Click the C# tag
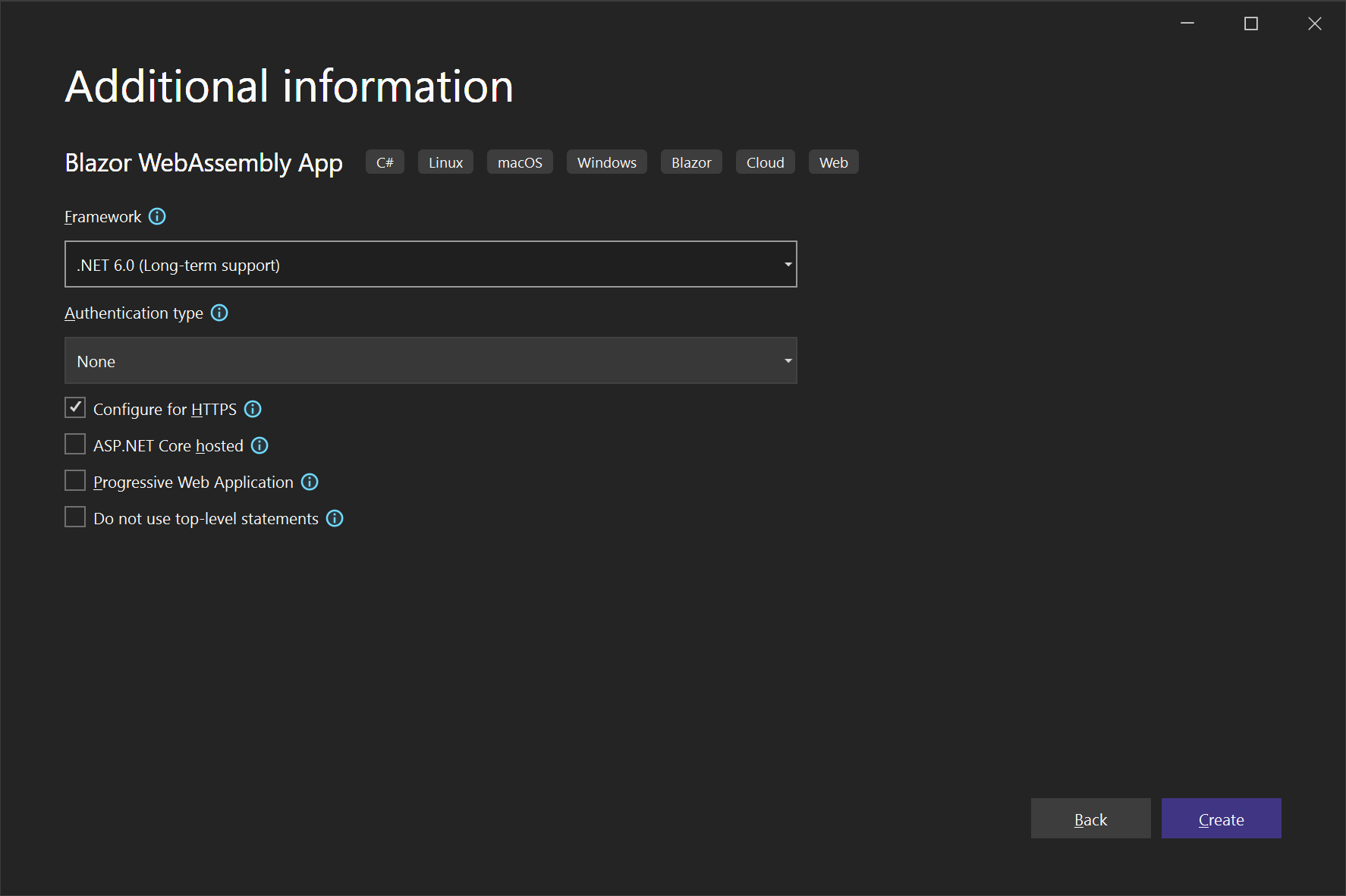The height and width of the screenshot is (896, 1346). pos(385,162)
